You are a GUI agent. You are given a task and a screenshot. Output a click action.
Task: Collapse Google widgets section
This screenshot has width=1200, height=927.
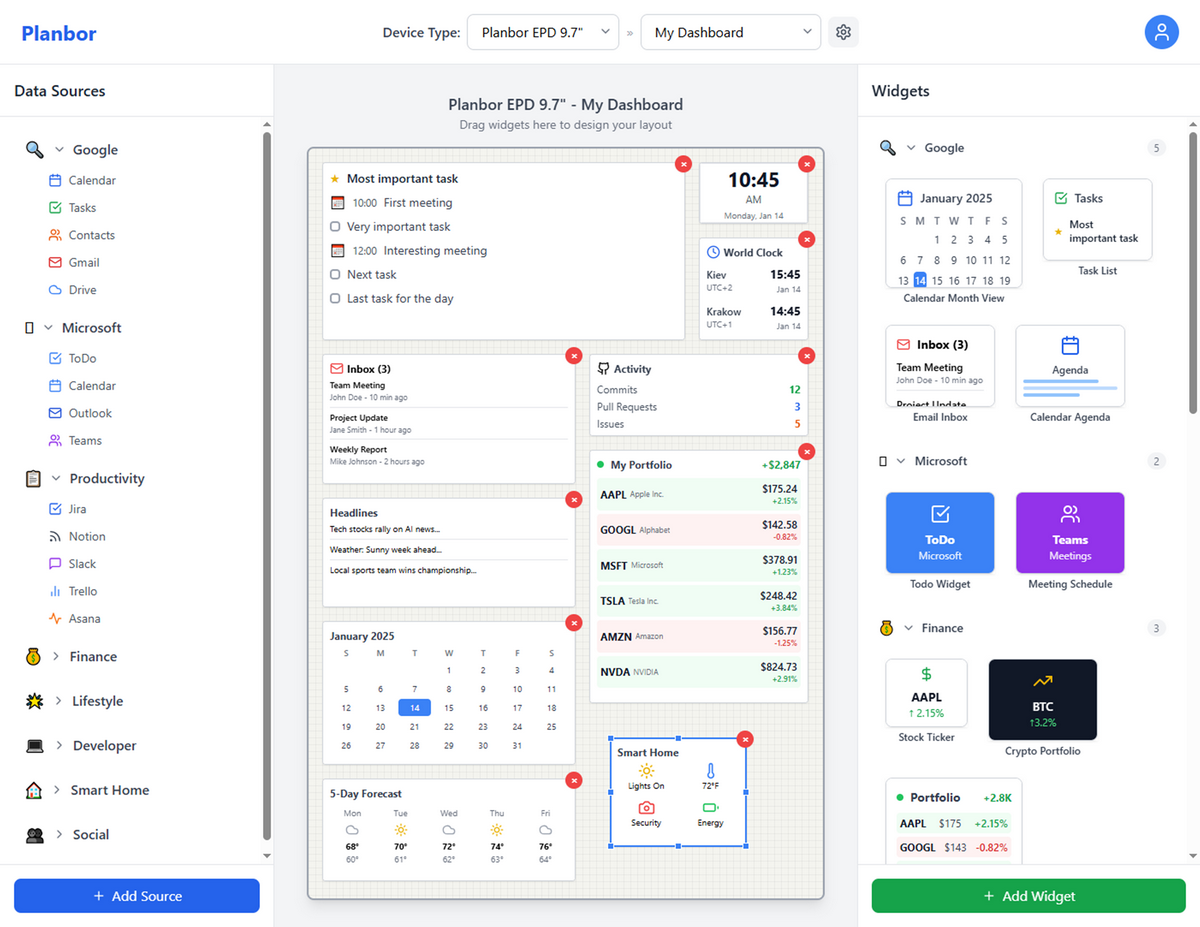[x=911, y=148]
